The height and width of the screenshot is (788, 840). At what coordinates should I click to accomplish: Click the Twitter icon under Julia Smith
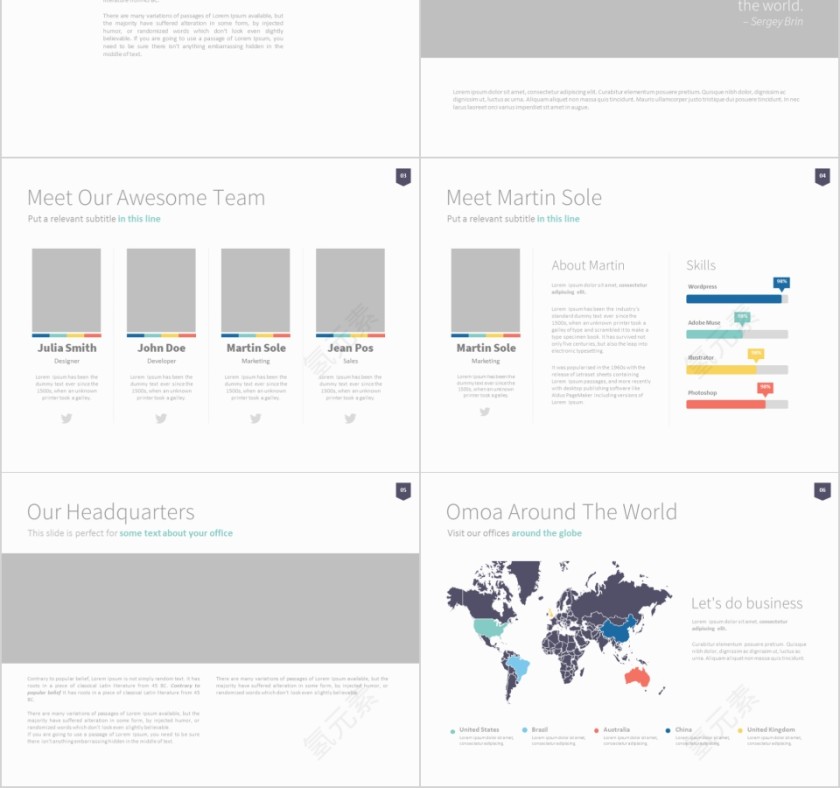66,419
